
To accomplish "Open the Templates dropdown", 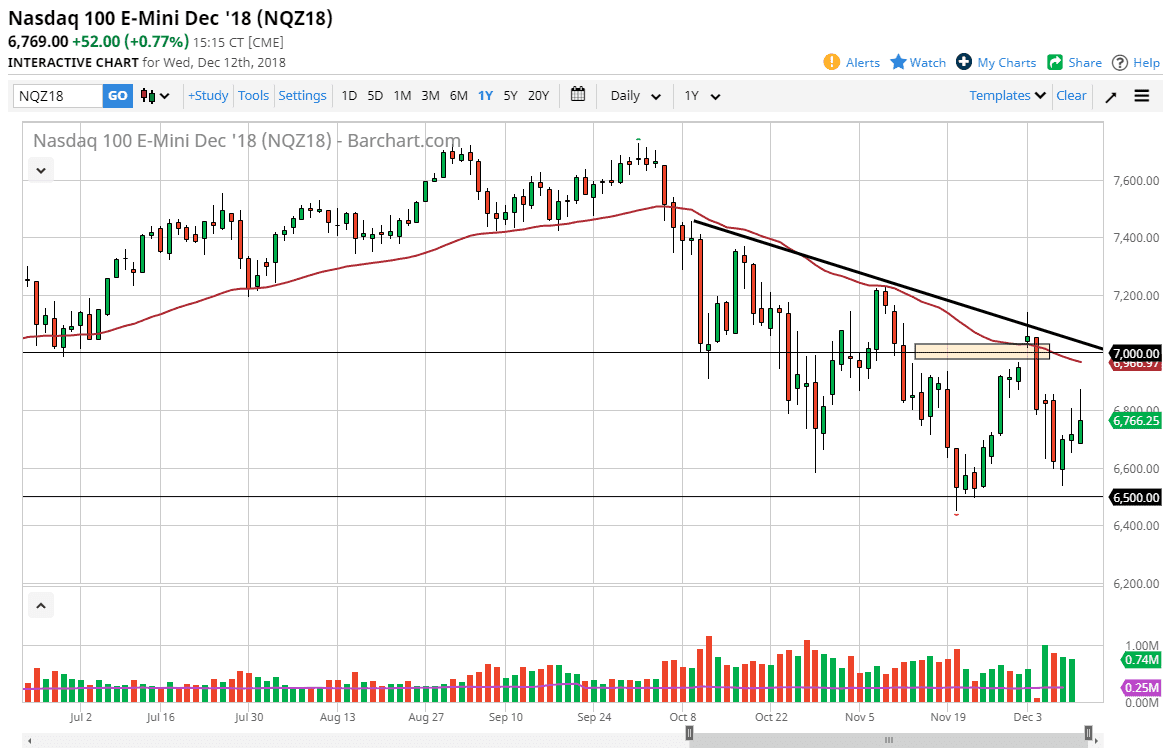I will point(1006,95).
